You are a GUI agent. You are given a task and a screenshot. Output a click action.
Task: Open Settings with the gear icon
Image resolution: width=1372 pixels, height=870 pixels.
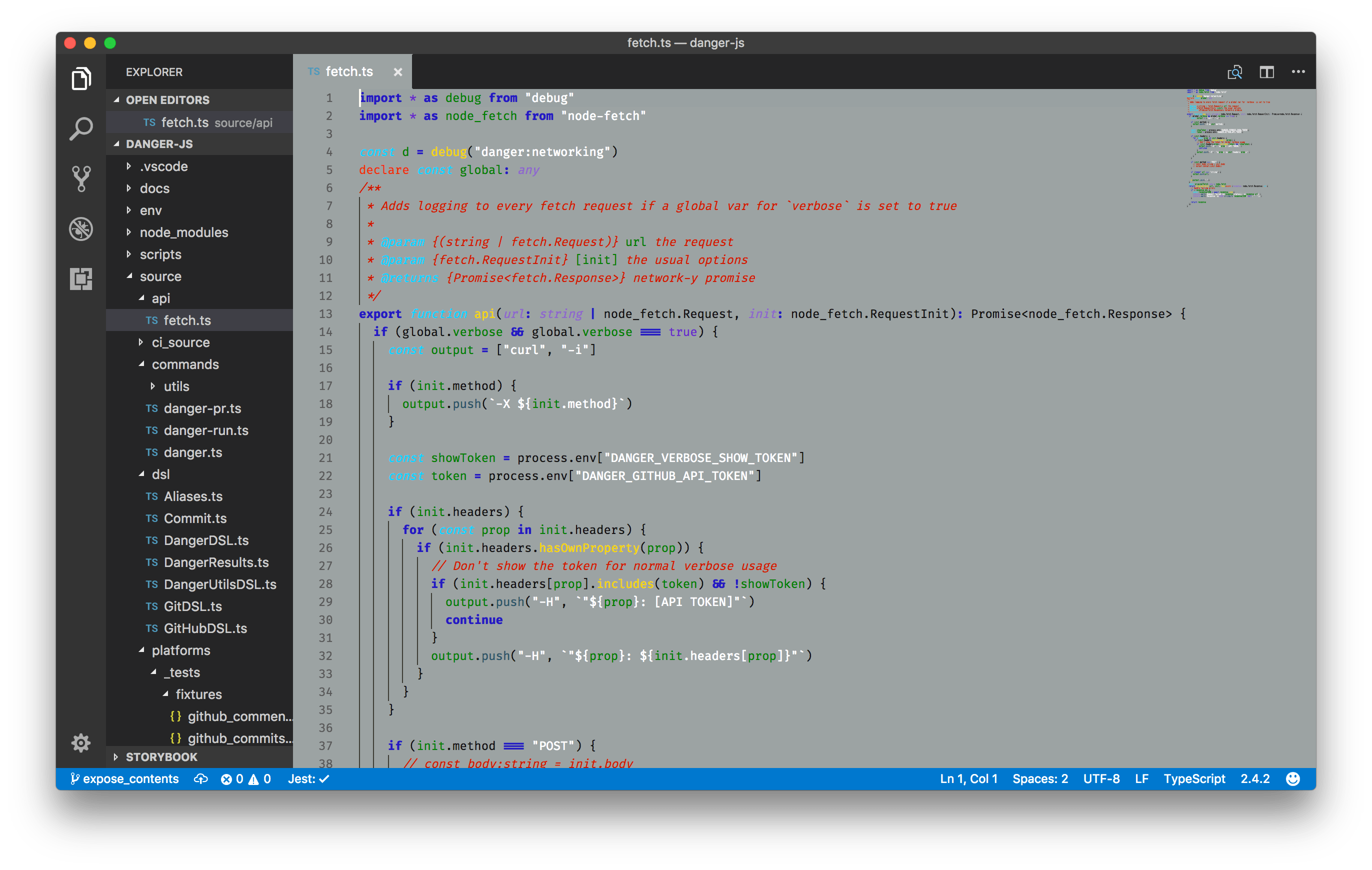tap(81, 742)
